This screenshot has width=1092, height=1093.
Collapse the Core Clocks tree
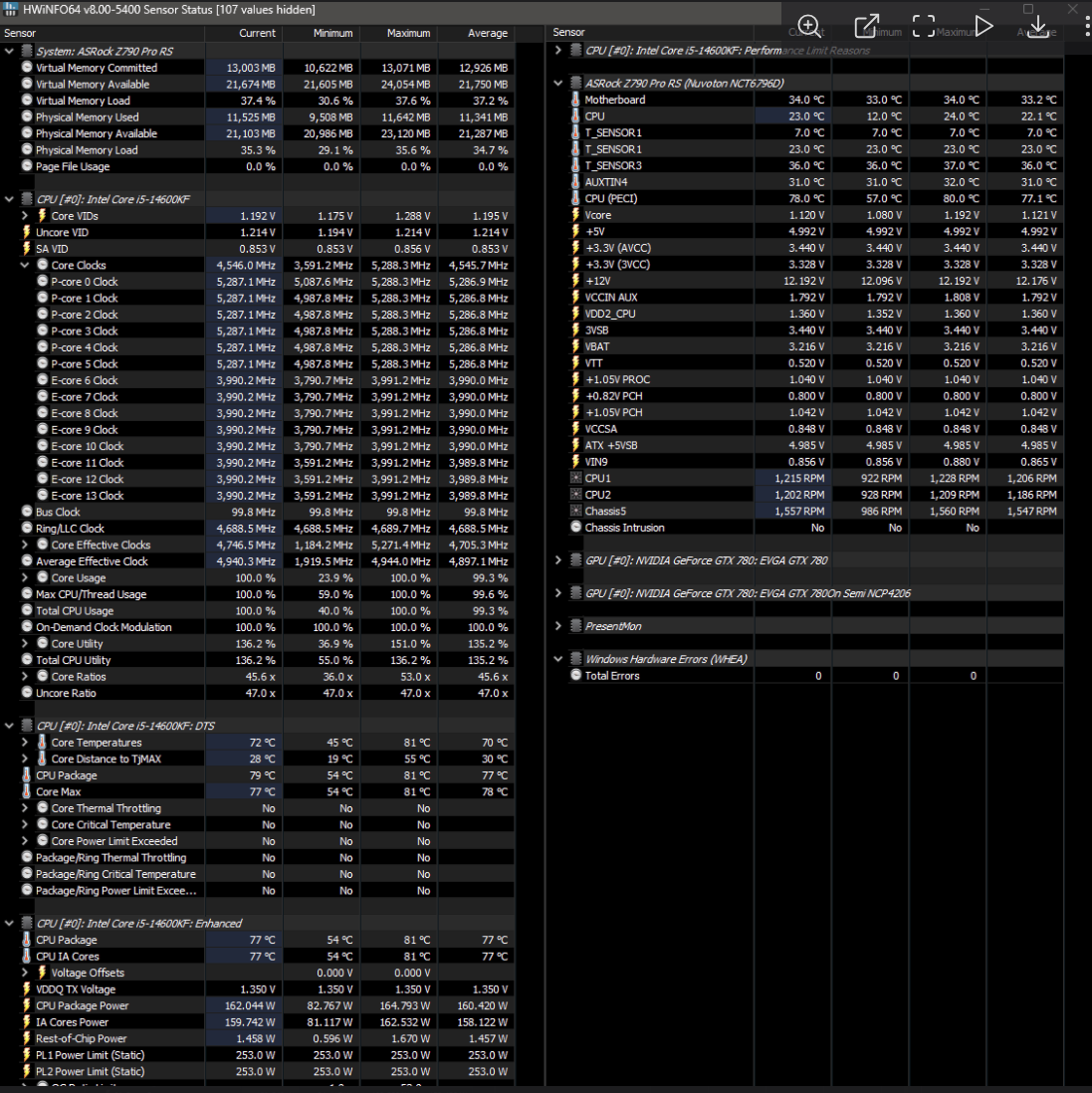[x=25, y=266]
